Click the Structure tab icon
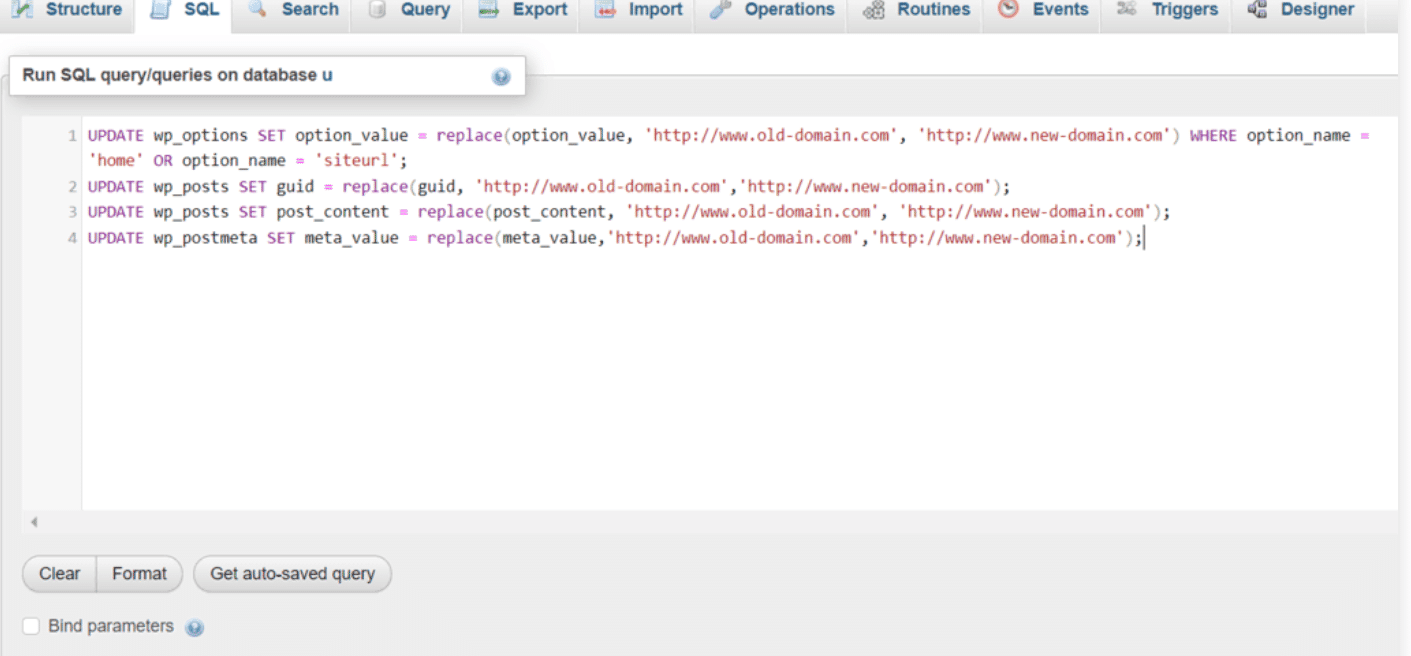This screenshot has height=656, width=1411. [22, 10]
